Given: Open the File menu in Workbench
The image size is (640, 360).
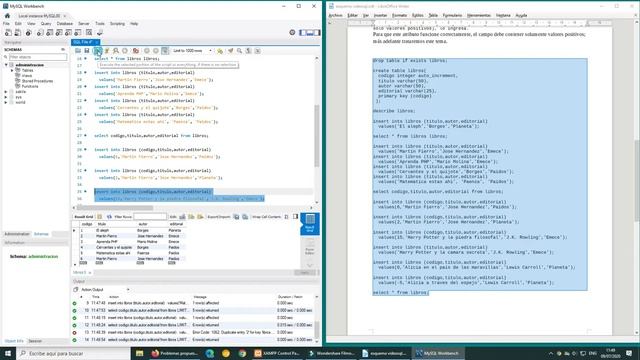Looking at the screenshot, I should pos(6,24).
